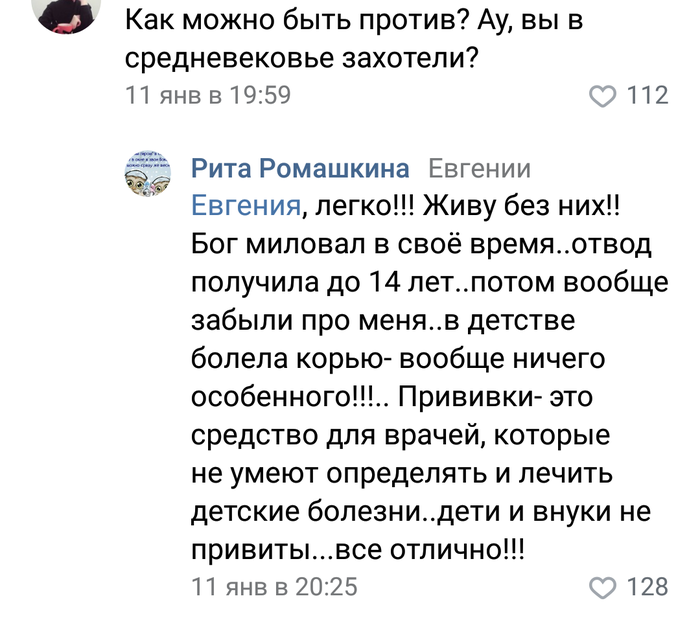Tap the 'привиты...все отлично!!!' line

pyautogui.click(x=357, y=548)
